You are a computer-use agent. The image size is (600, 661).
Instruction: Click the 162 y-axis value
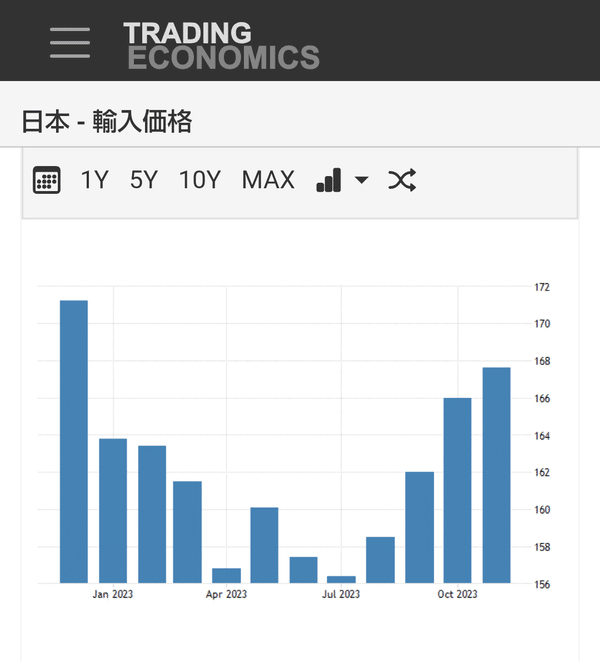tap(542, 473)
